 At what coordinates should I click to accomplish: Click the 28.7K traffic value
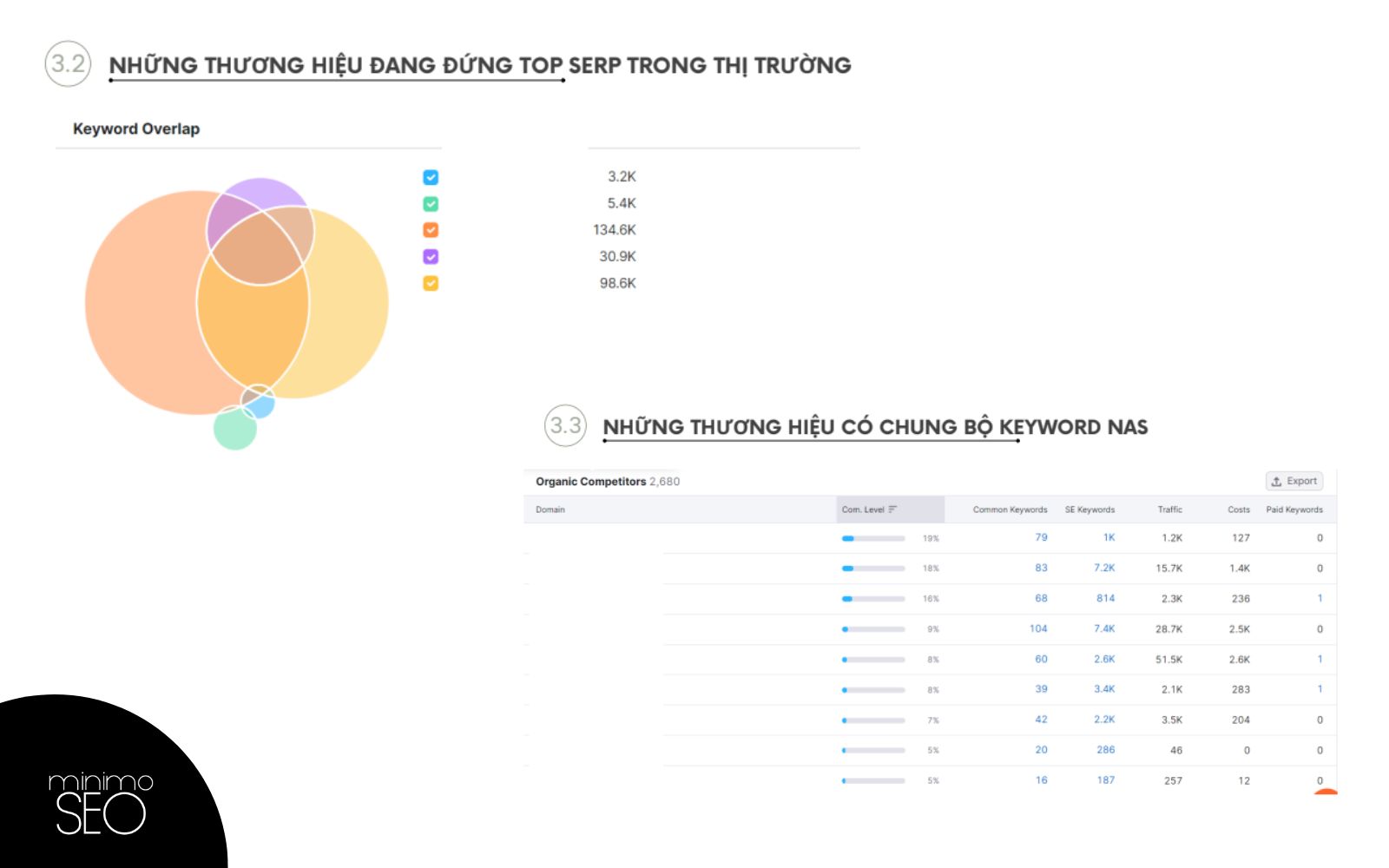tap(1168, 629)
